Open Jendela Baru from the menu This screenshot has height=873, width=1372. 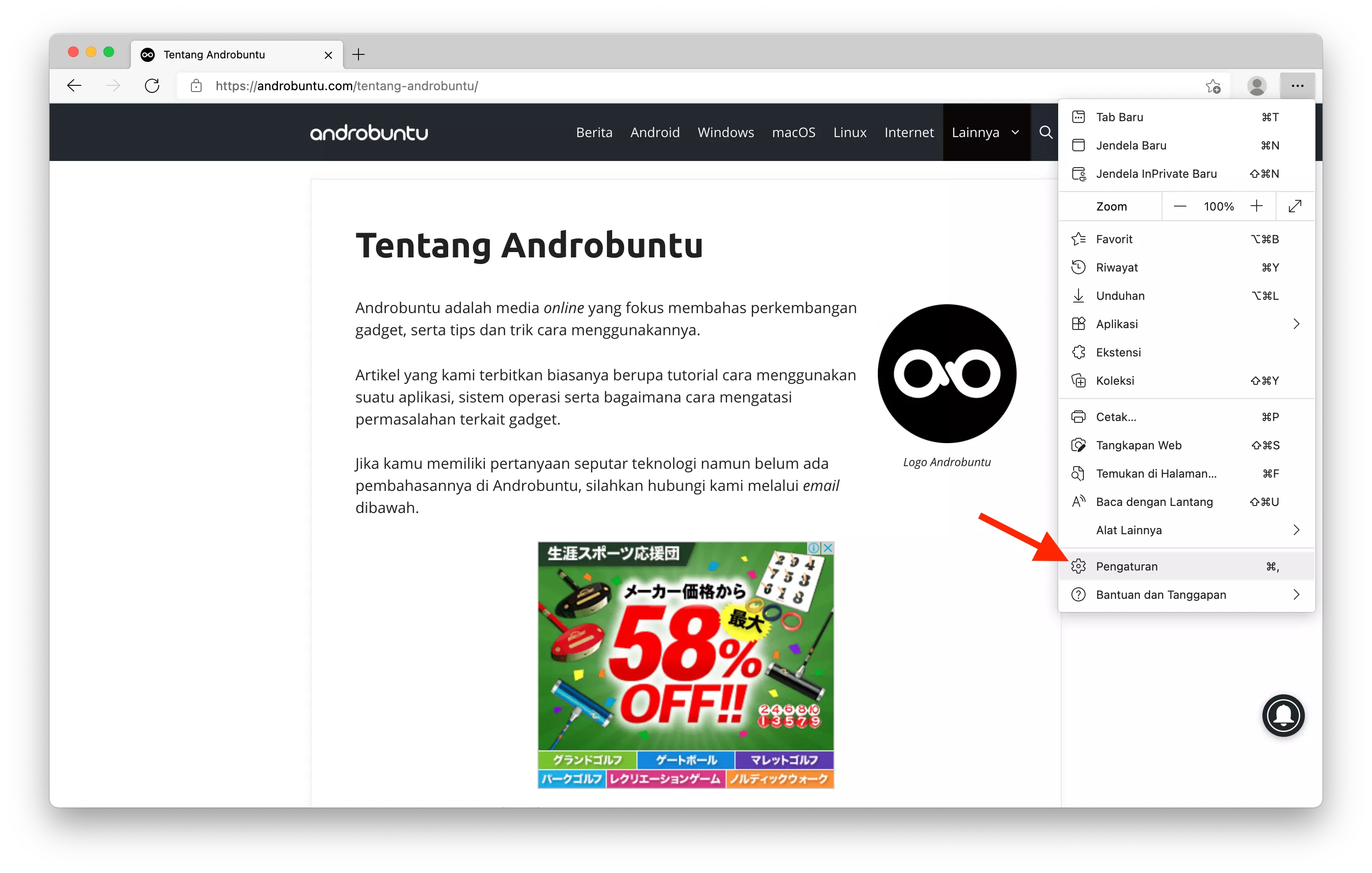1131,145
